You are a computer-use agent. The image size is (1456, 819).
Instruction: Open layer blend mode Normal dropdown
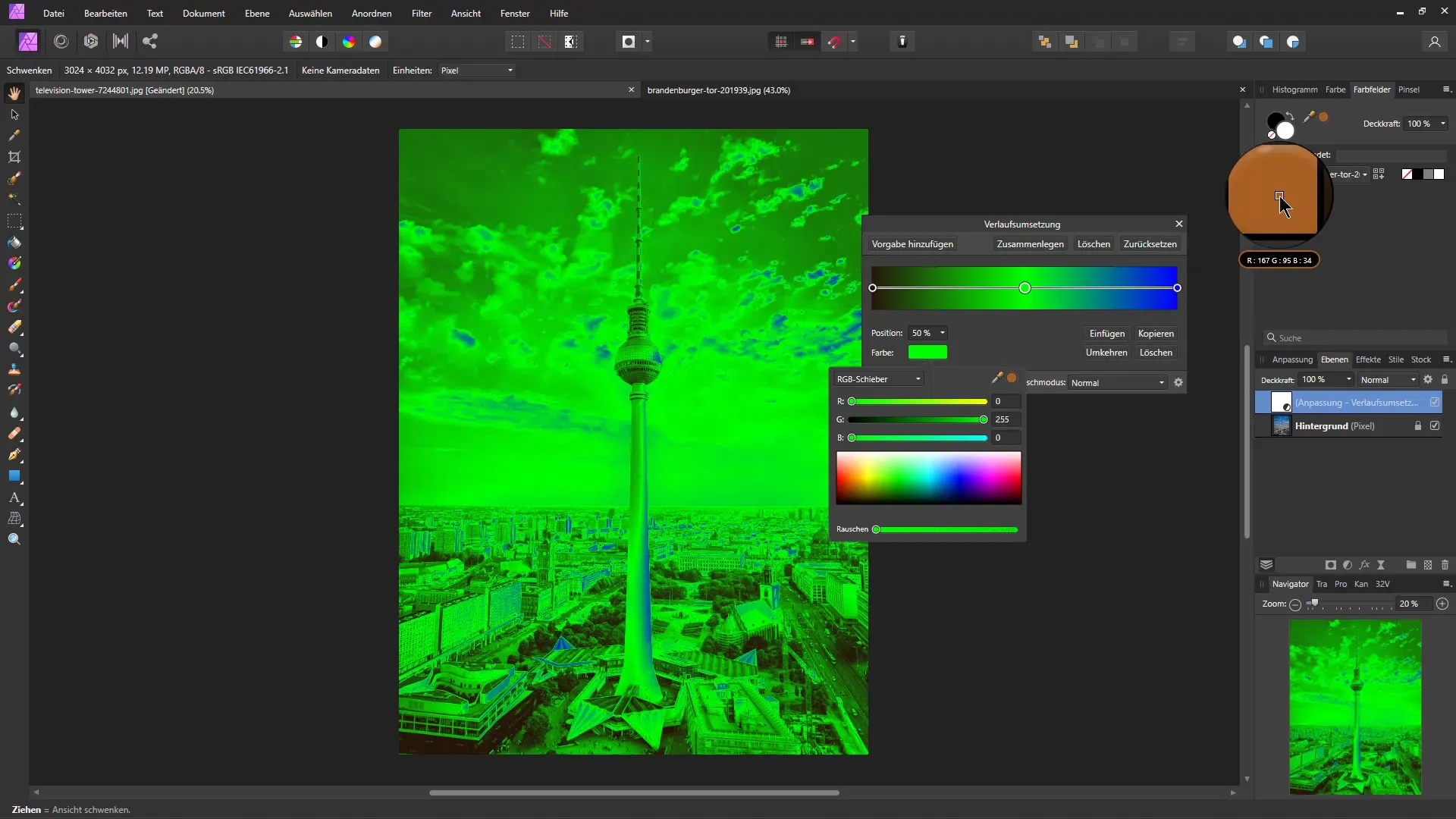point(1388,380)
